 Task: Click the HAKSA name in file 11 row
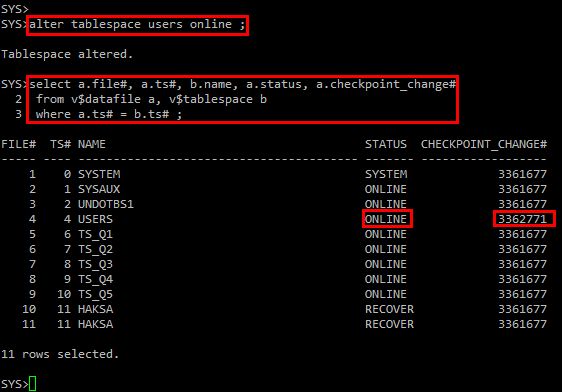[x=95, y=324]
